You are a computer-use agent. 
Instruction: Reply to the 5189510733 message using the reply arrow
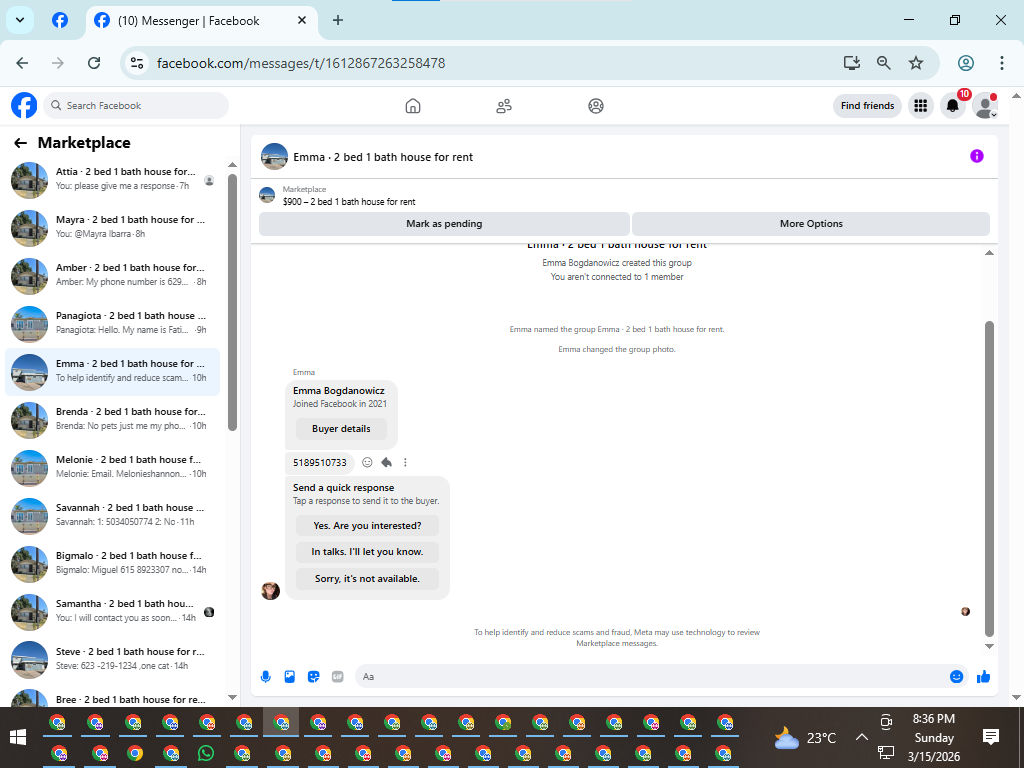click(x=386, y=462)
